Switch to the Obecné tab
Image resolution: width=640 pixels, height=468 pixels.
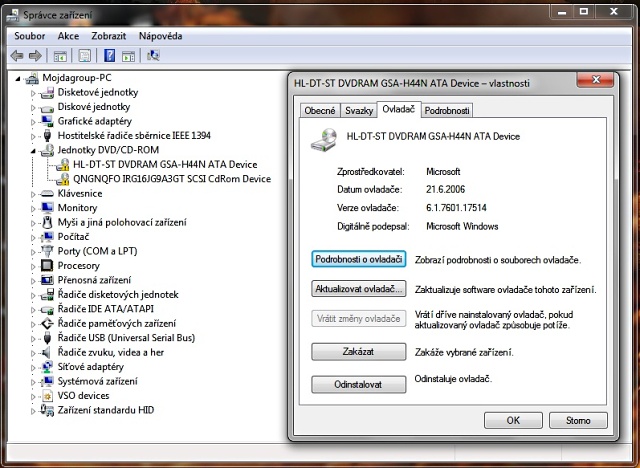point(320,111)
